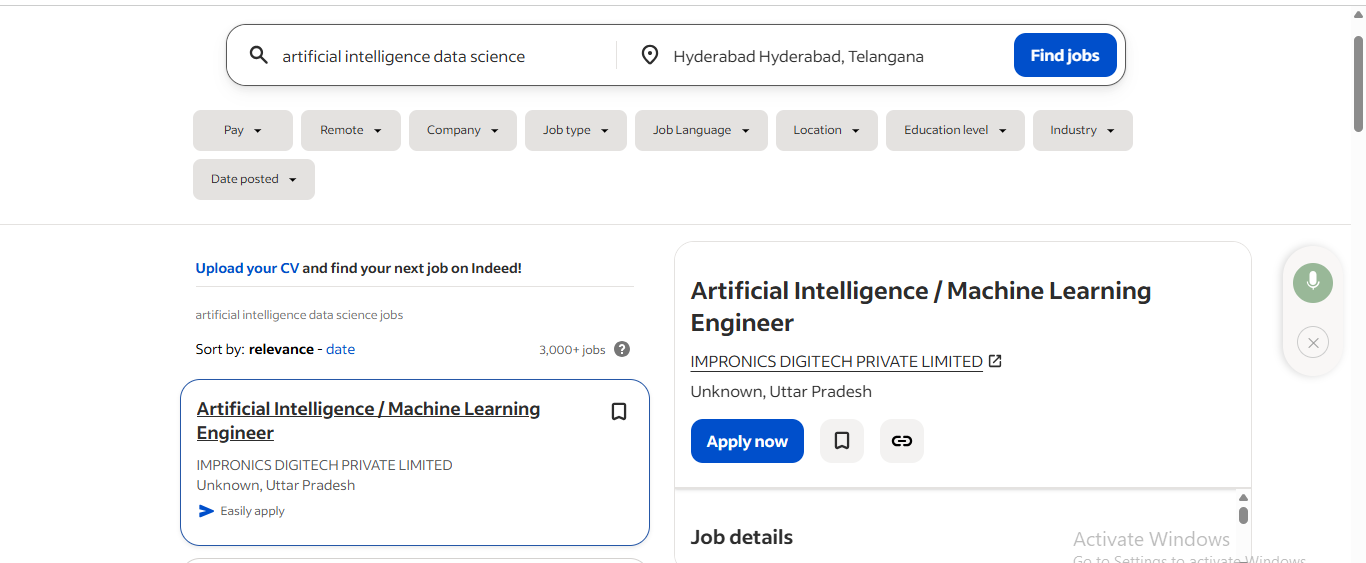Expand the Remote filter dropdown
The image size is (1366, 563).
[x=351, y=130]
